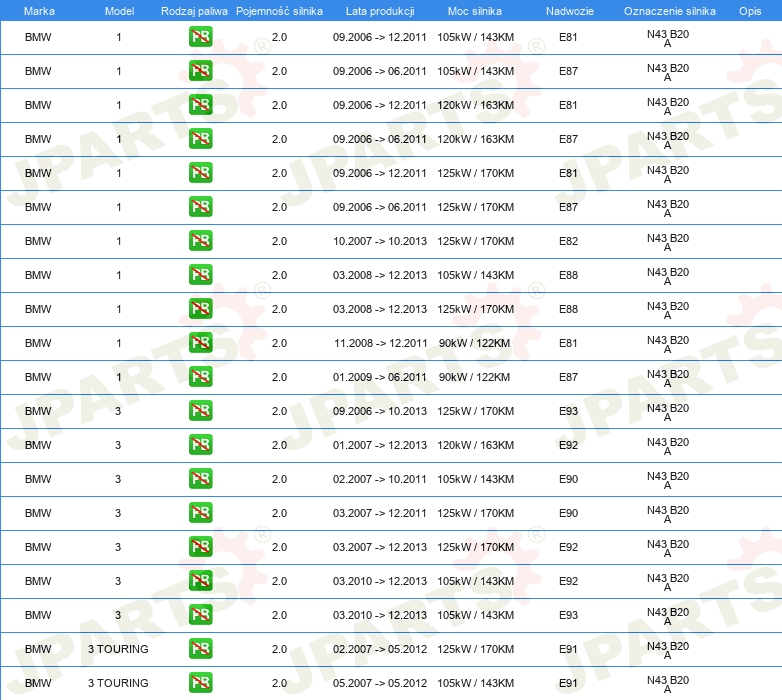Click 120kW / 163KM power in E87 row
The height and width of the screenshot is (700, 782).
[475, 139]
